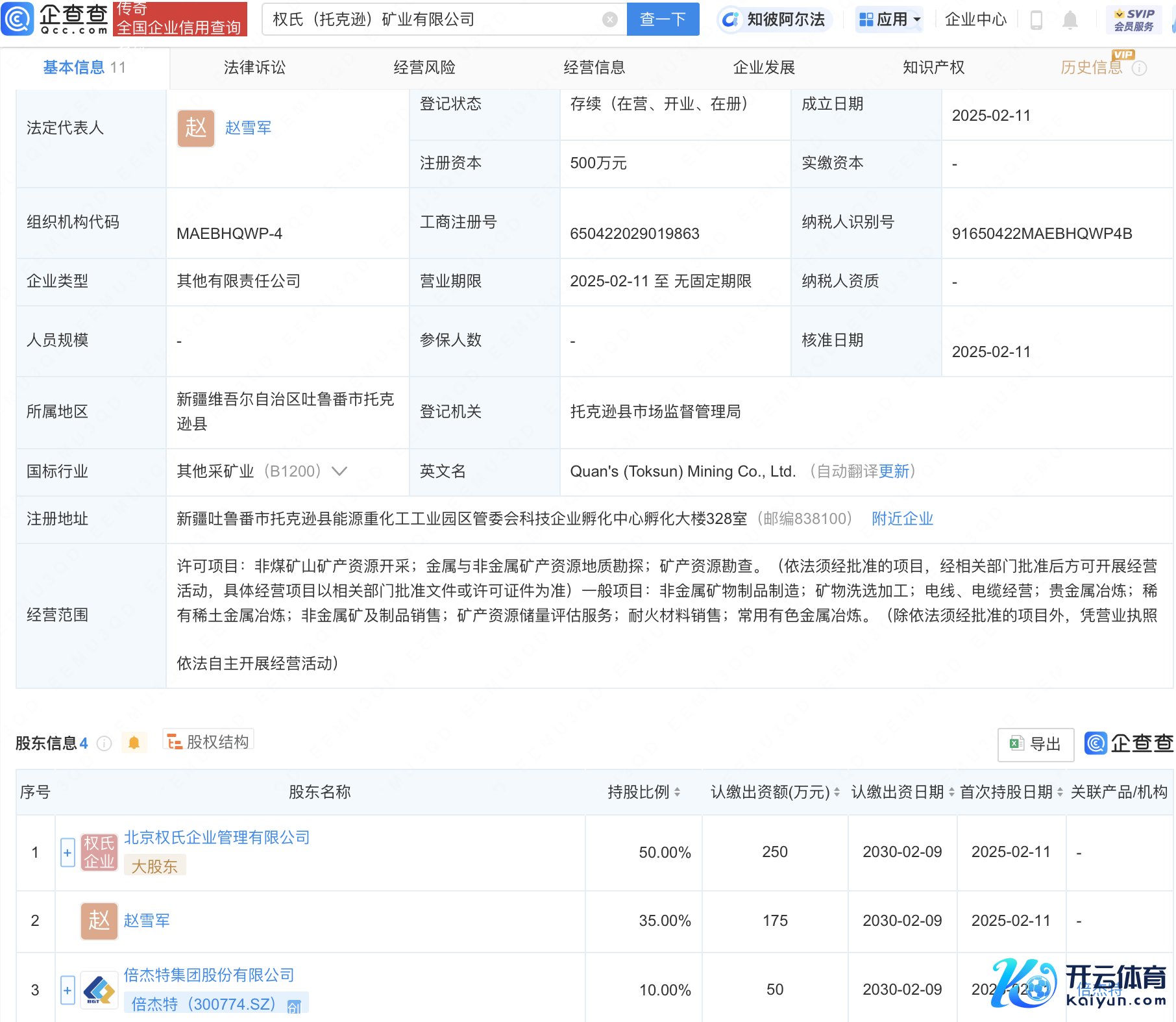
Task: Expand 倍杰特集团股份有限公司 shareholder row
Action: click(x=67, y=990)
